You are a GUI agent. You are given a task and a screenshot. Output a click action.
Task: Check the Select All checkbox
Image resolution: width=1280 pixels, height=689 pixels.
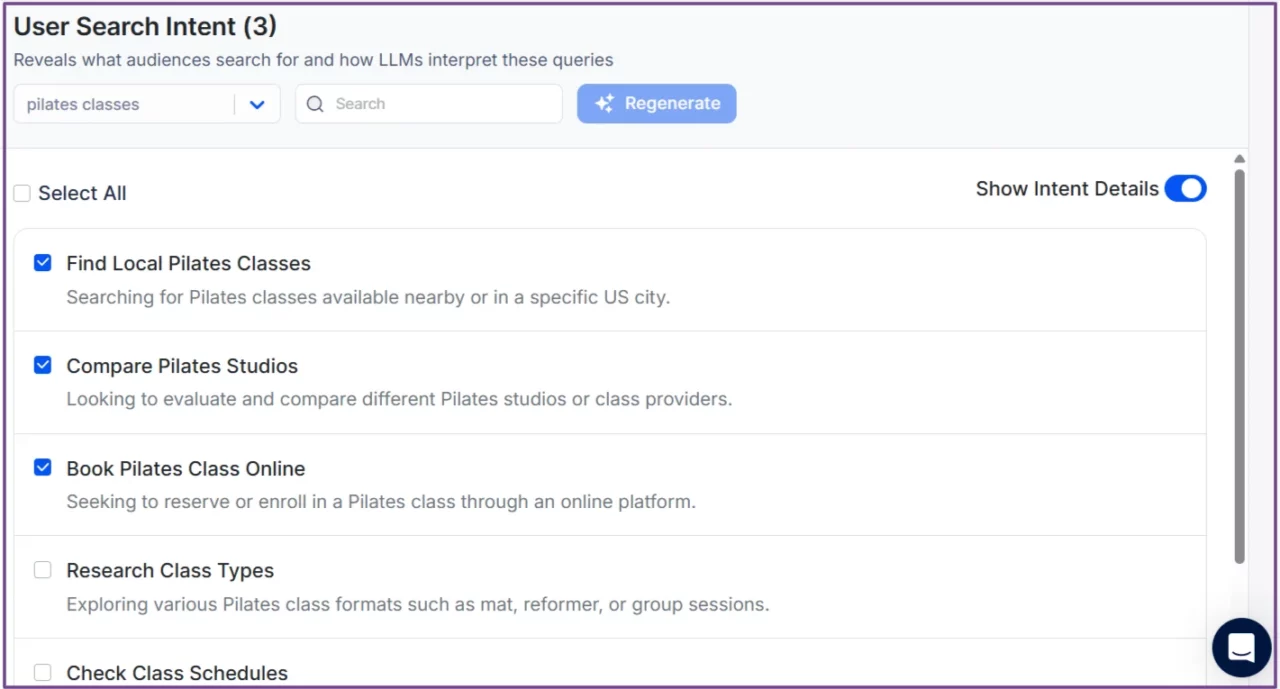22,194
